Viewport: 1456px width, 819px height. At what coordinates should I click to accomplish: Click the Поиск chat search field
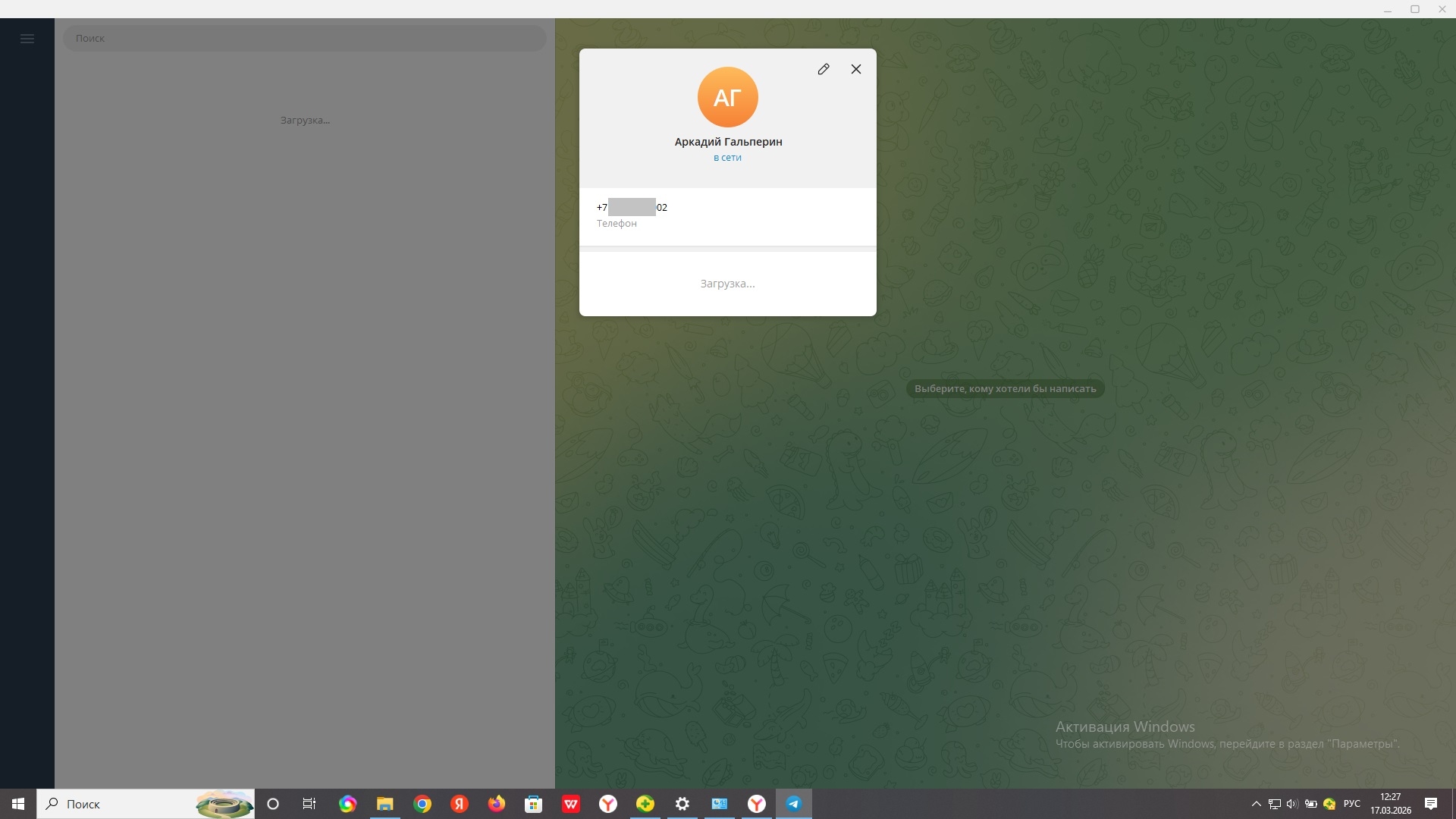pos(303,39)
